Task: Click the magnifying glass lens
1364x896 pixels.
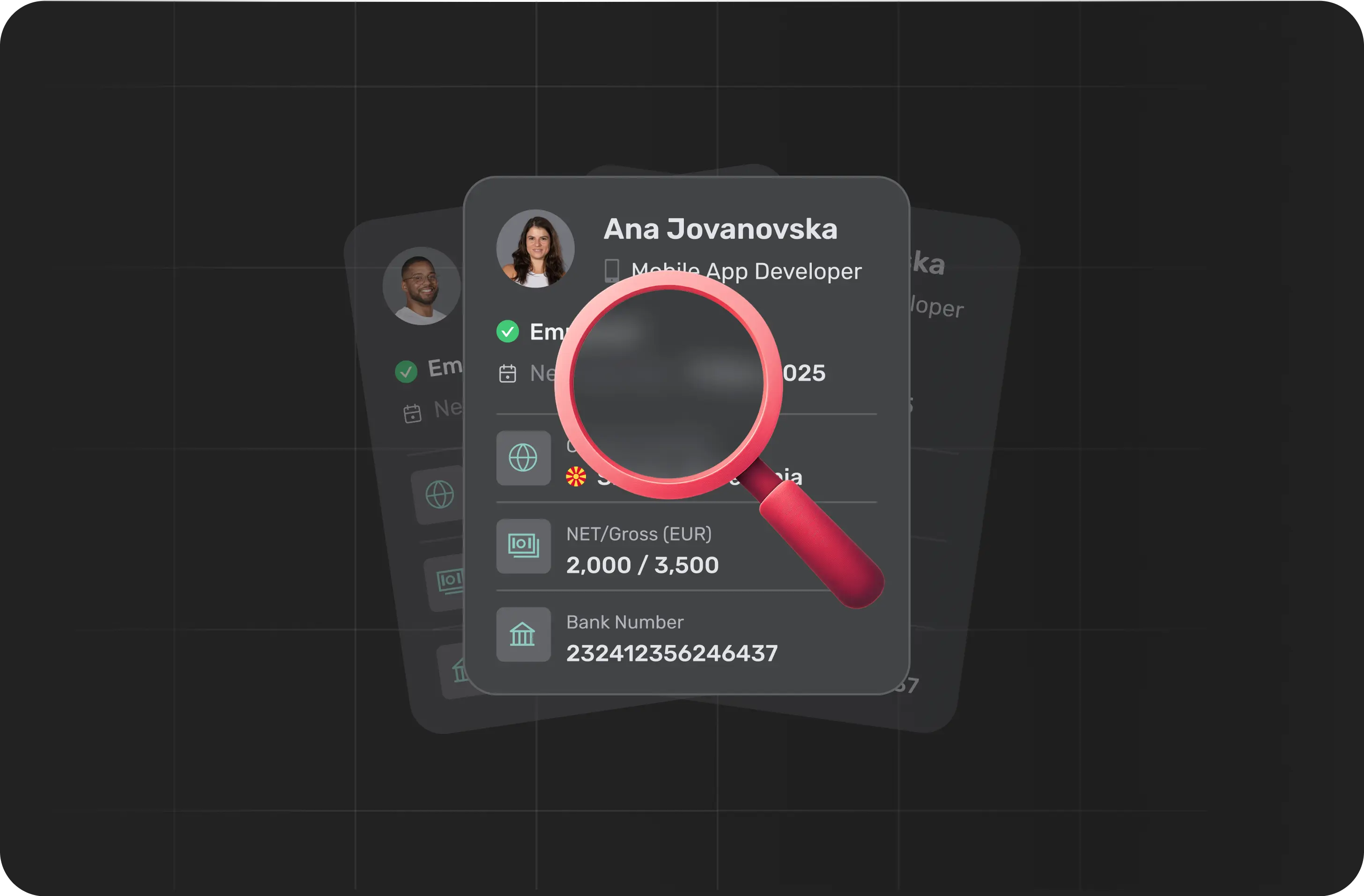Action: point(668,384)
